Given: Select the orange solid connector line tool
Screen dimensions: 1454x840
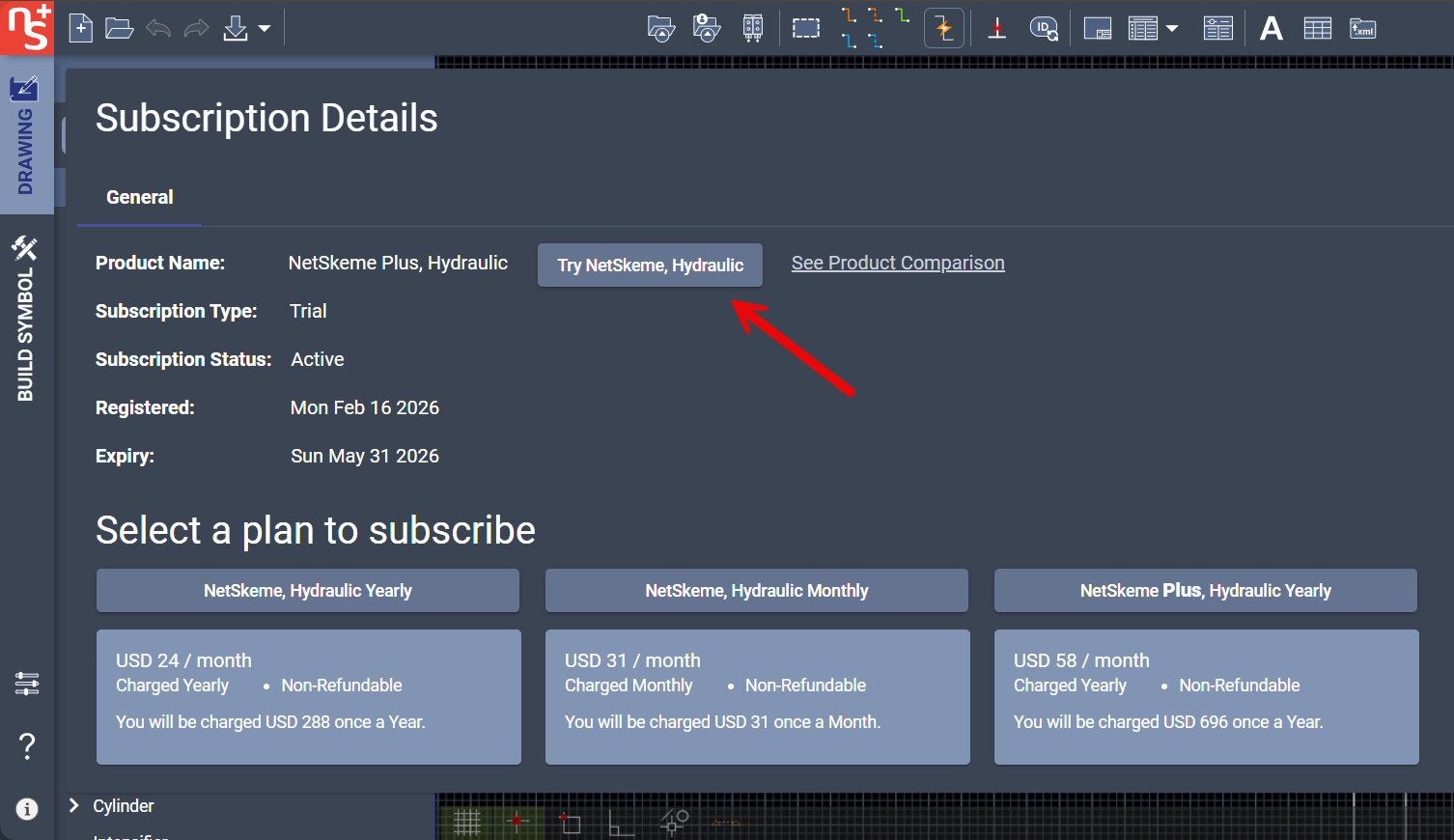Looking at the screenshot, I should click(849, 14).
